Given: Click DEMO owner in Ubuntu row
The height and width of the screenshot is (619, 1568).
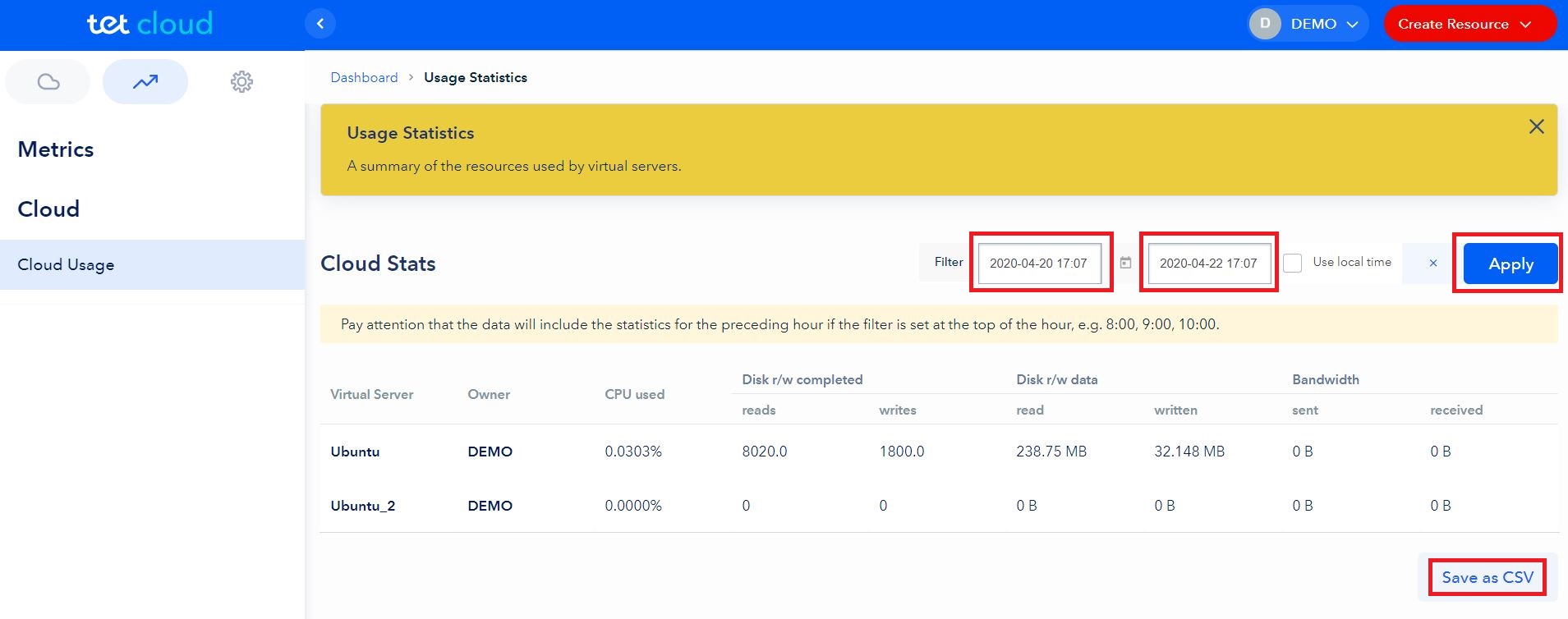Looking at the screenshot, I should [x=490, y=452].
